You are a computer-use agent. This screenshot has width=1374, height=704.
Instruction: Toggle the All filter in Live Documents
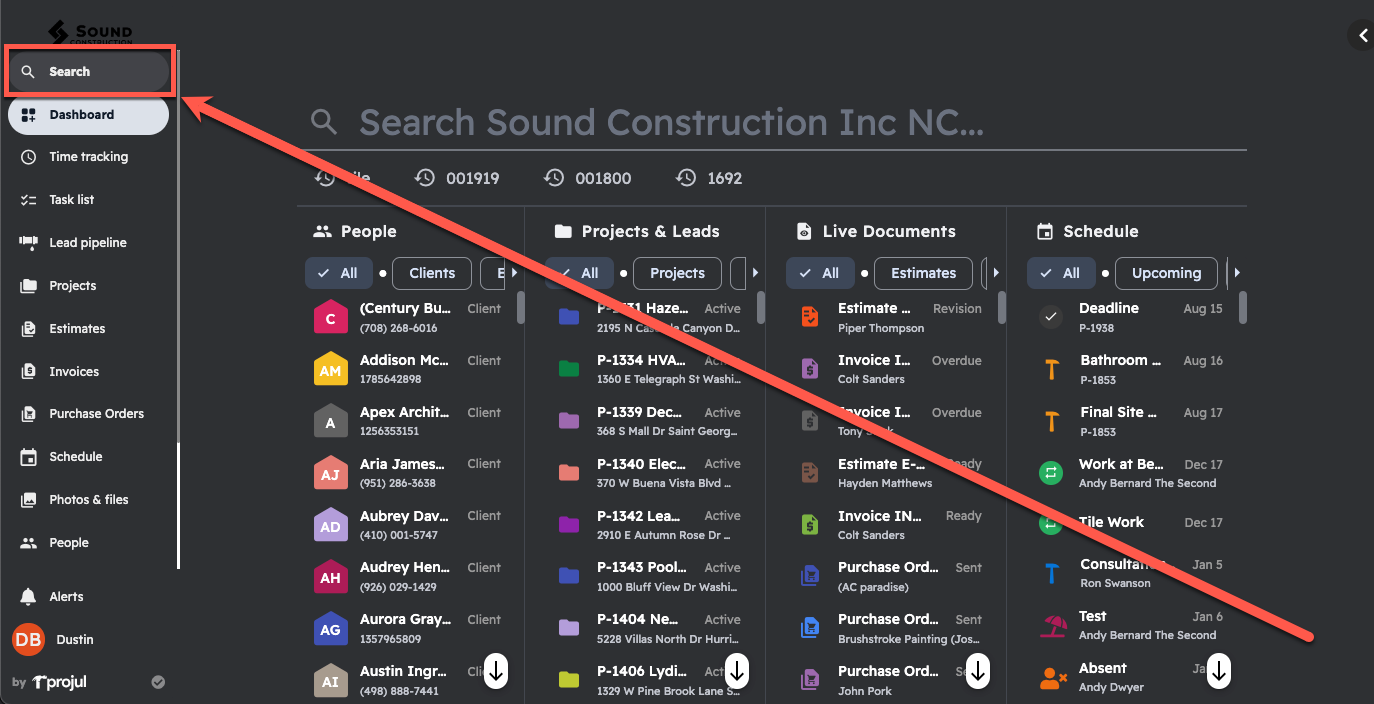[819, 273]
